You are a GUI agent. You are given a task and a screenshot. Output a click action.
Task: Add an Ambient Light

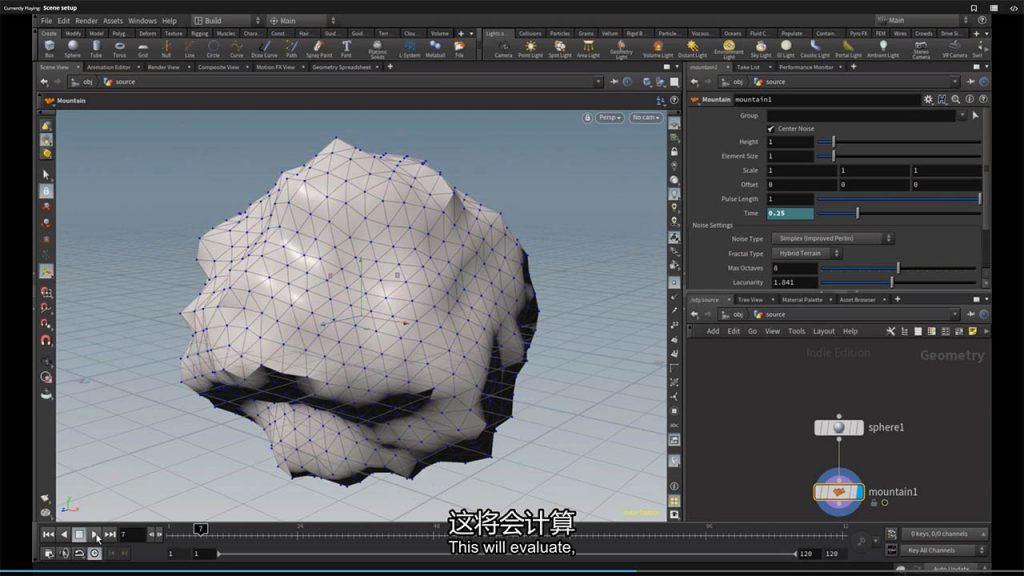click(x=883, y=48)
